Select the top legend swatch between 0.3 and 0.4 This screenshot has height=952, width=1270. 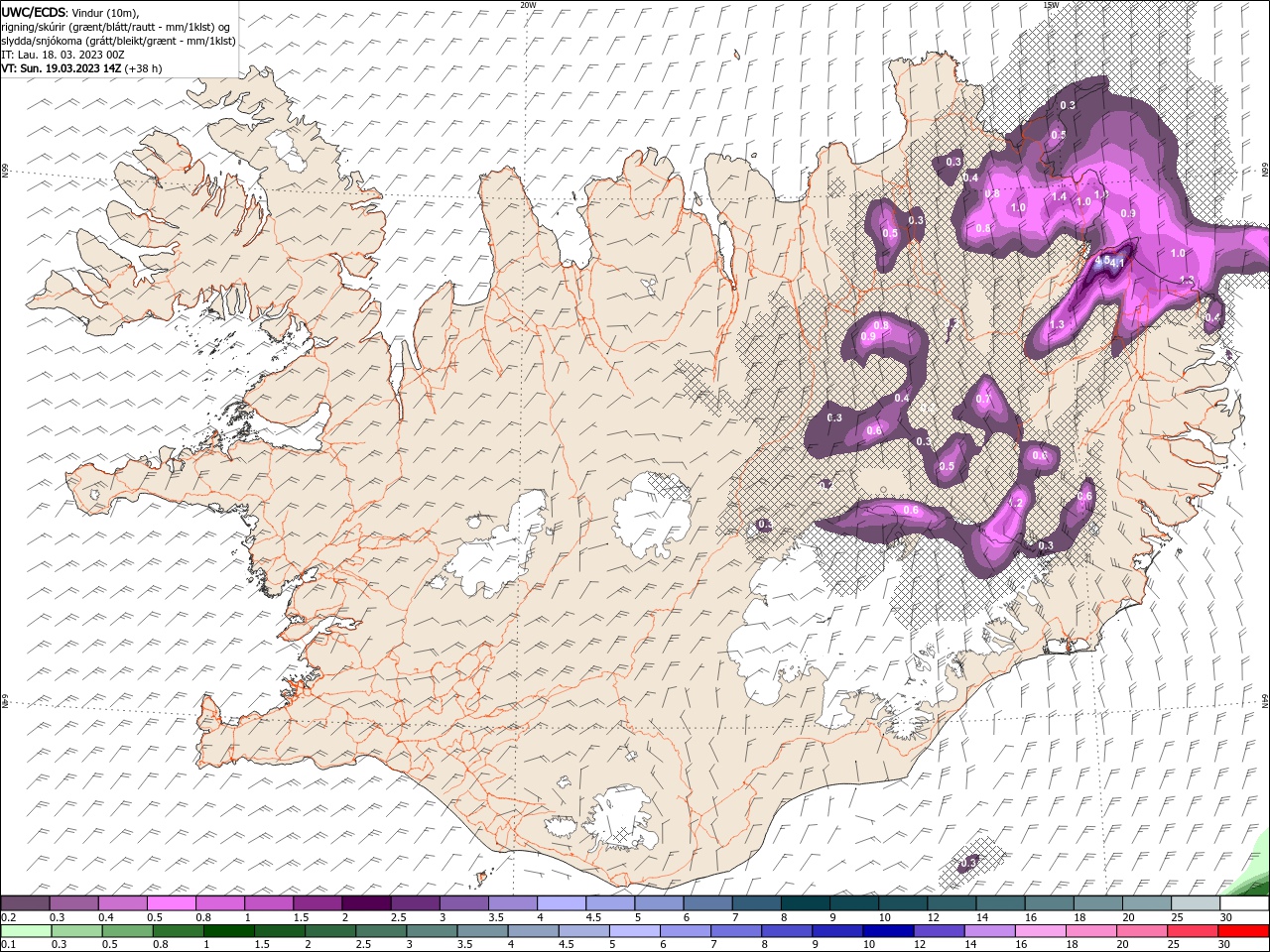(x=74, y=903)
